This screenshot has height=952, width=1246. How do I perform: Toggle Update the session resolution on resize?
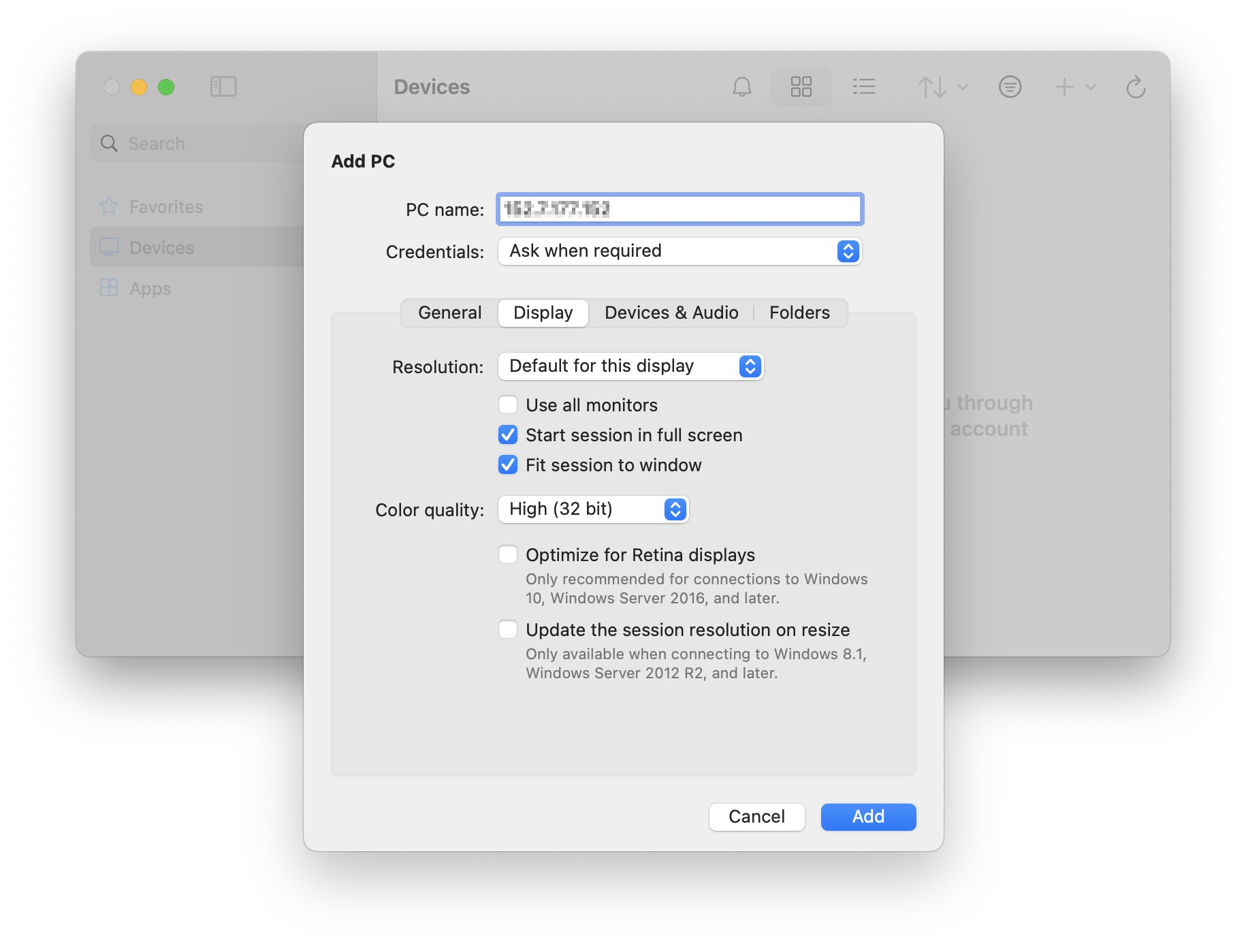[x=508, y=630]
